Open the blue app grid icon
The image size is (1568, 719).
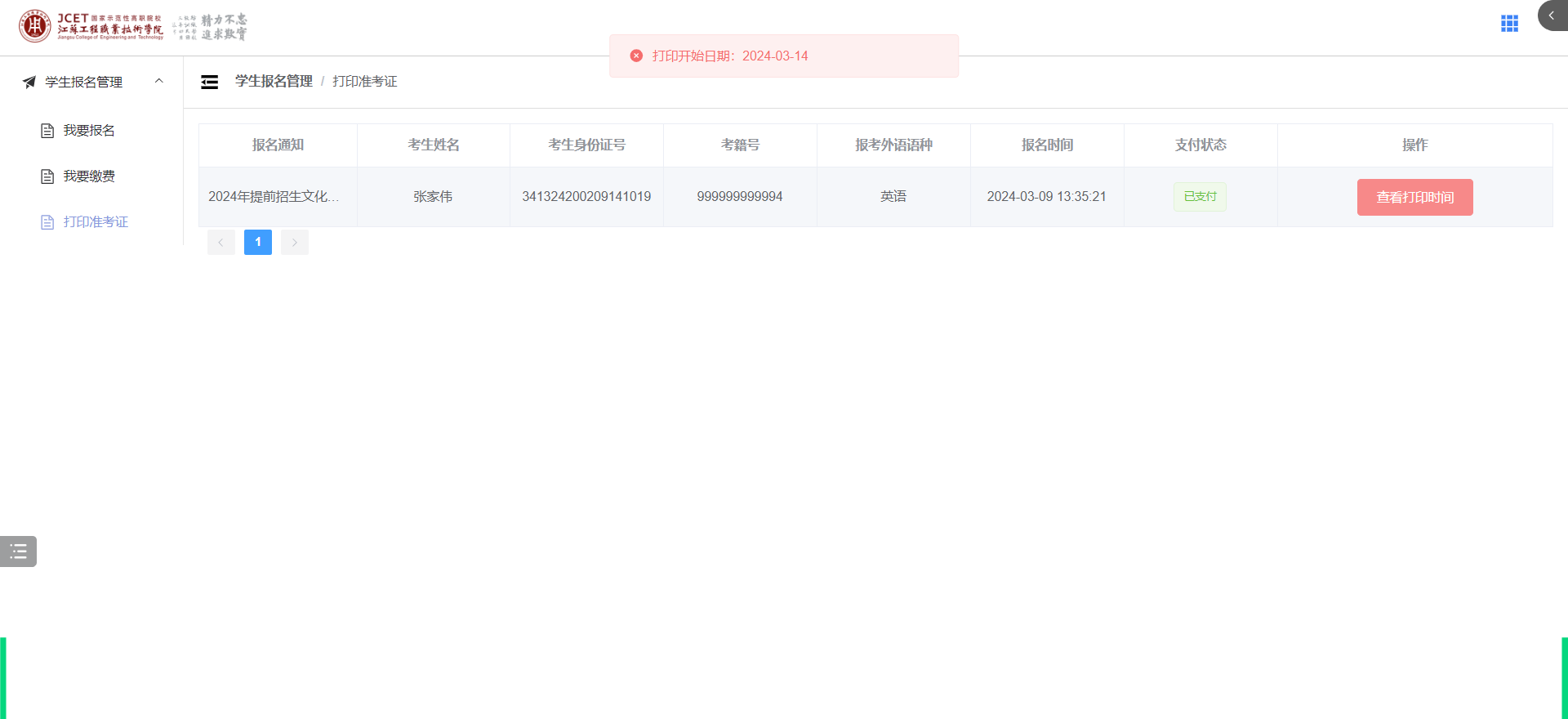[1509, 24]
